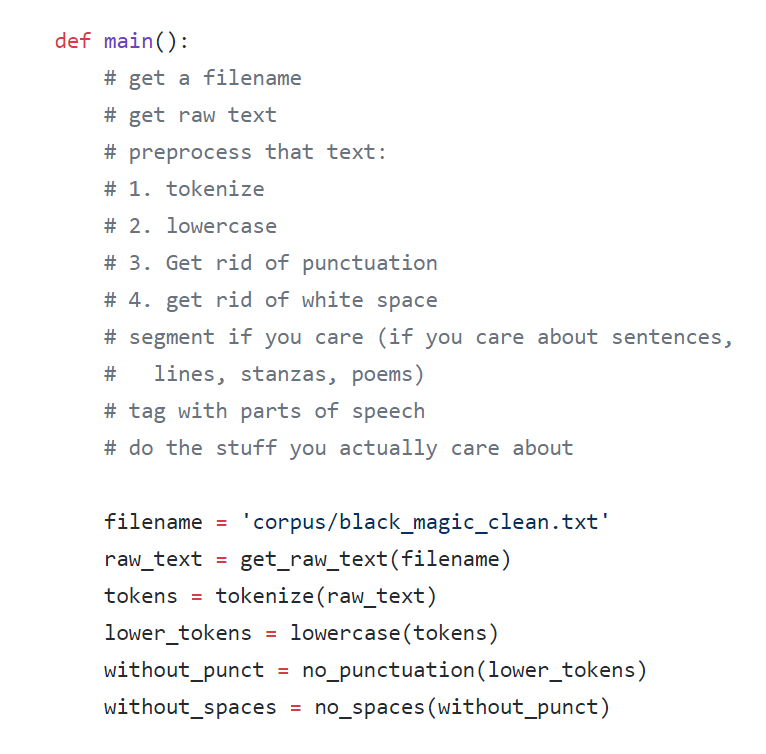The height and width of the screenshot is (754, 766).
Task: Click the '# get raw text' comment line
Action: click(x=191, y=116)
